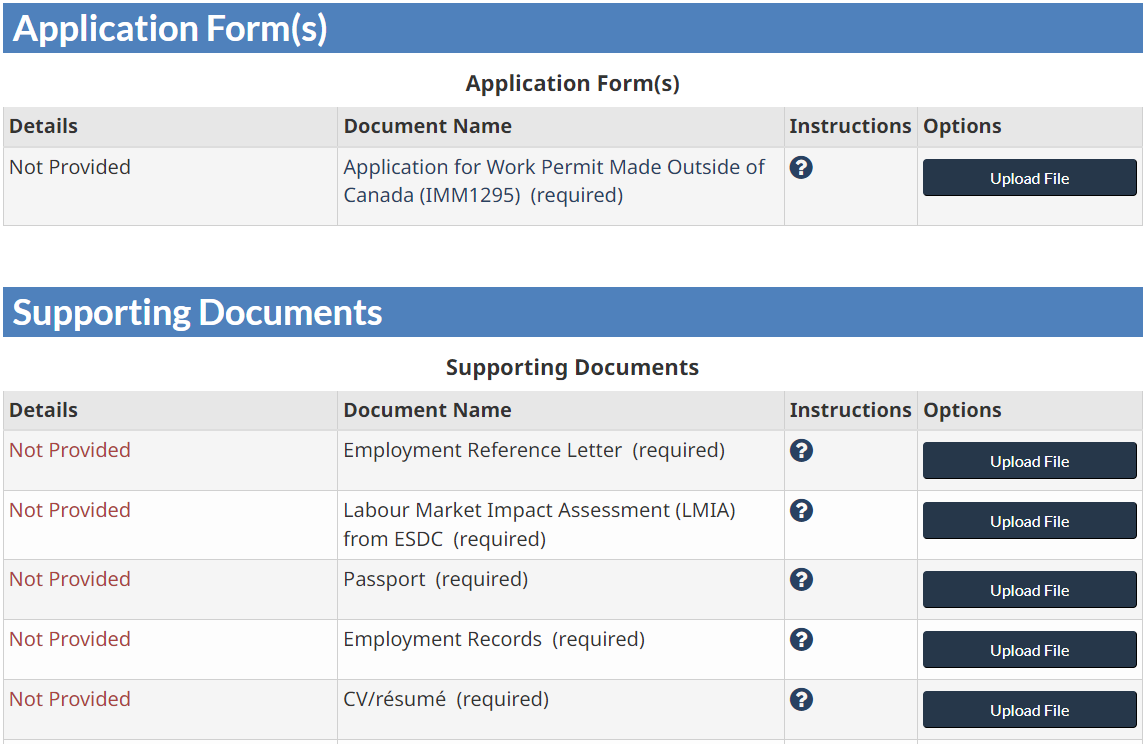Click 'Instructions' header in Supporting Documents table
Viewport: 1146px width, 744px height.
coord(850,410)
